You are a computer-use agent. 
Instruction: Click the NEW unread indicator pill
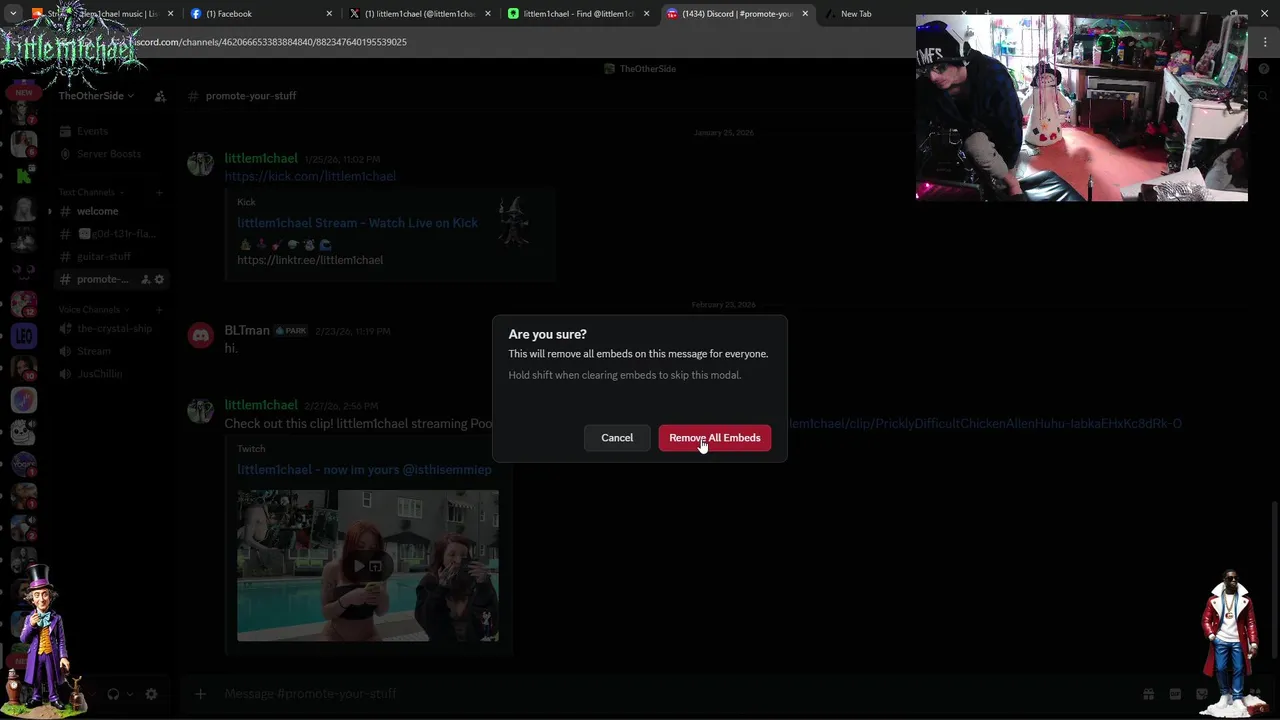tap(24, 92)
